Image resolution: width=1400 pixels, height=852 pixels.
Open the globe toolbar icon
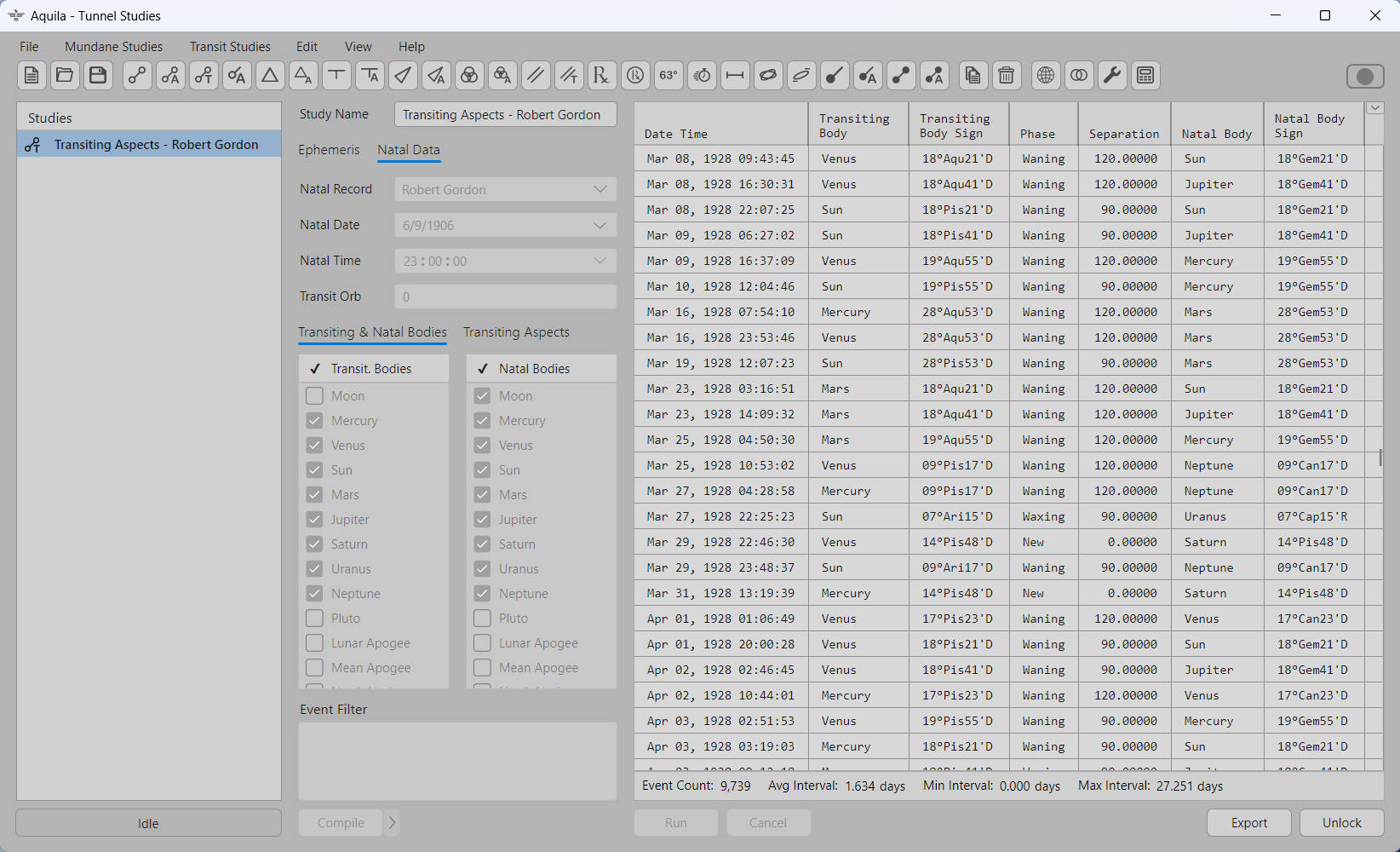[x=1046, y=76]
